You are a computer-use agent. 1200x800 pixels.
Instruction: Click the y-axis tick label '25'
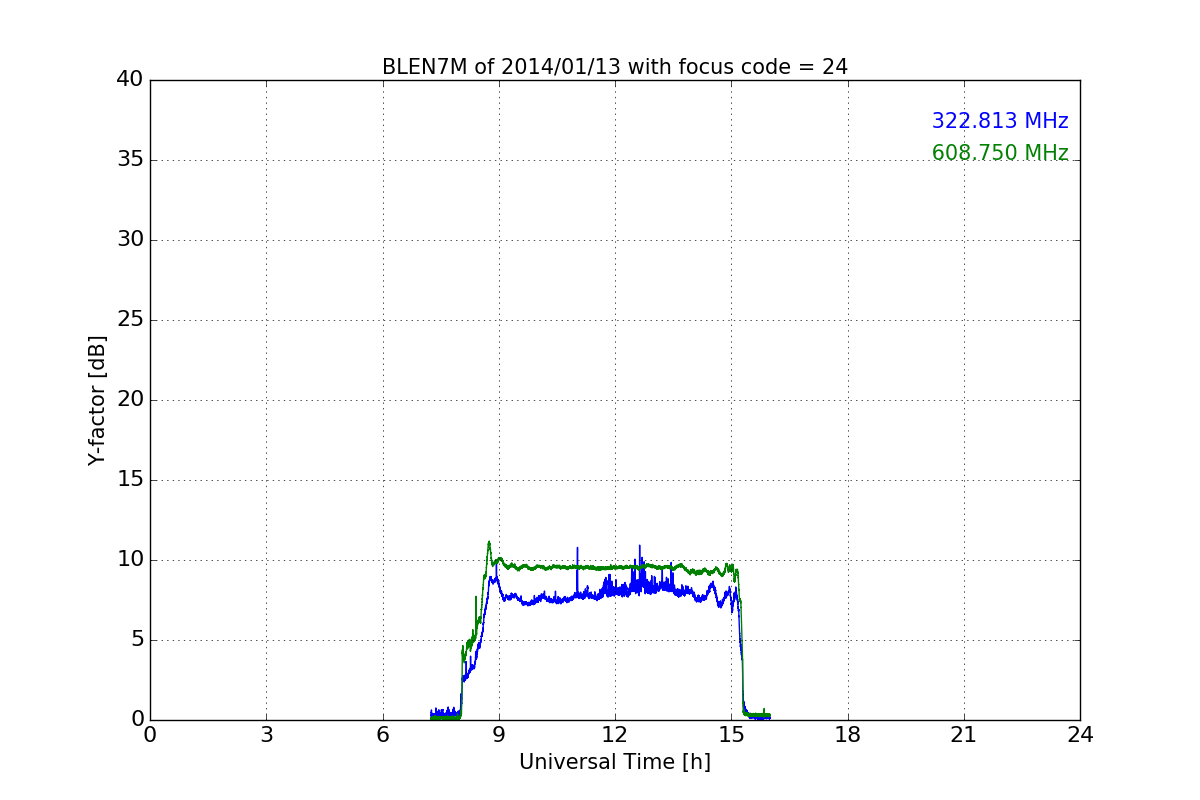click(130, 320)
